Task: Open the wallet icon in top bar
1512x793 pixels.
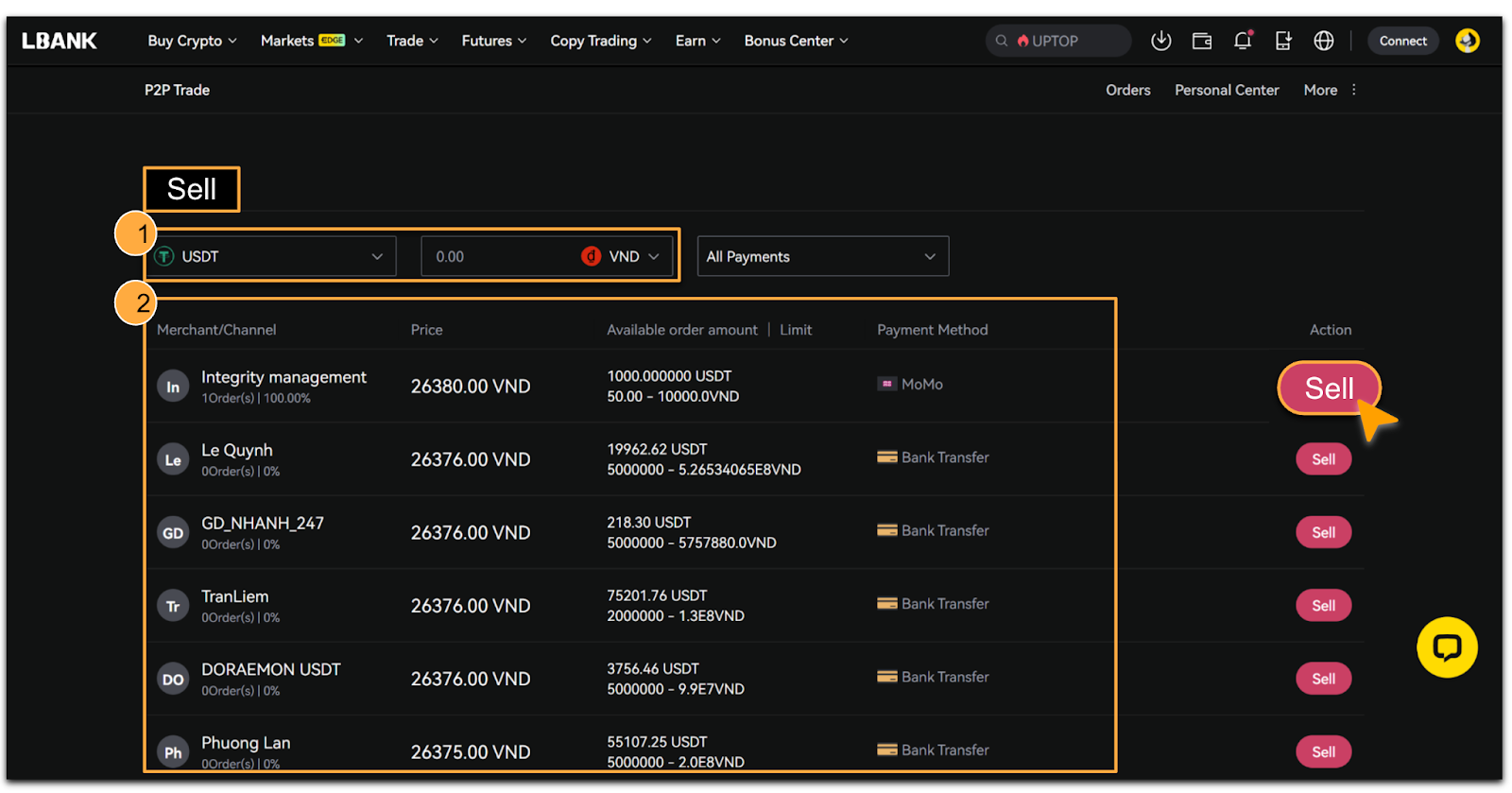Action: pos(1201,41)
